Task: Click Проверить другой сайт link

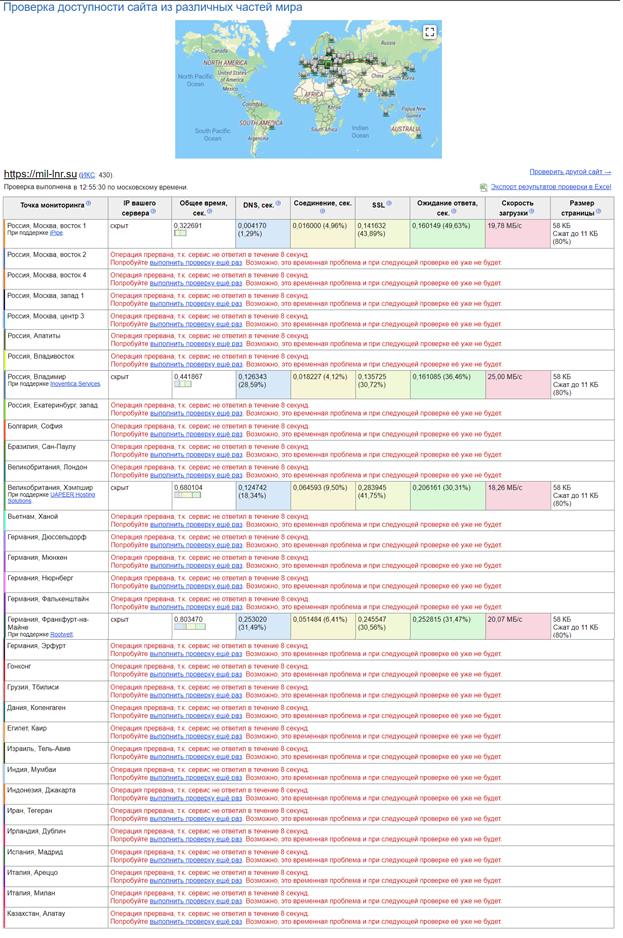Action: coord(570,172)
